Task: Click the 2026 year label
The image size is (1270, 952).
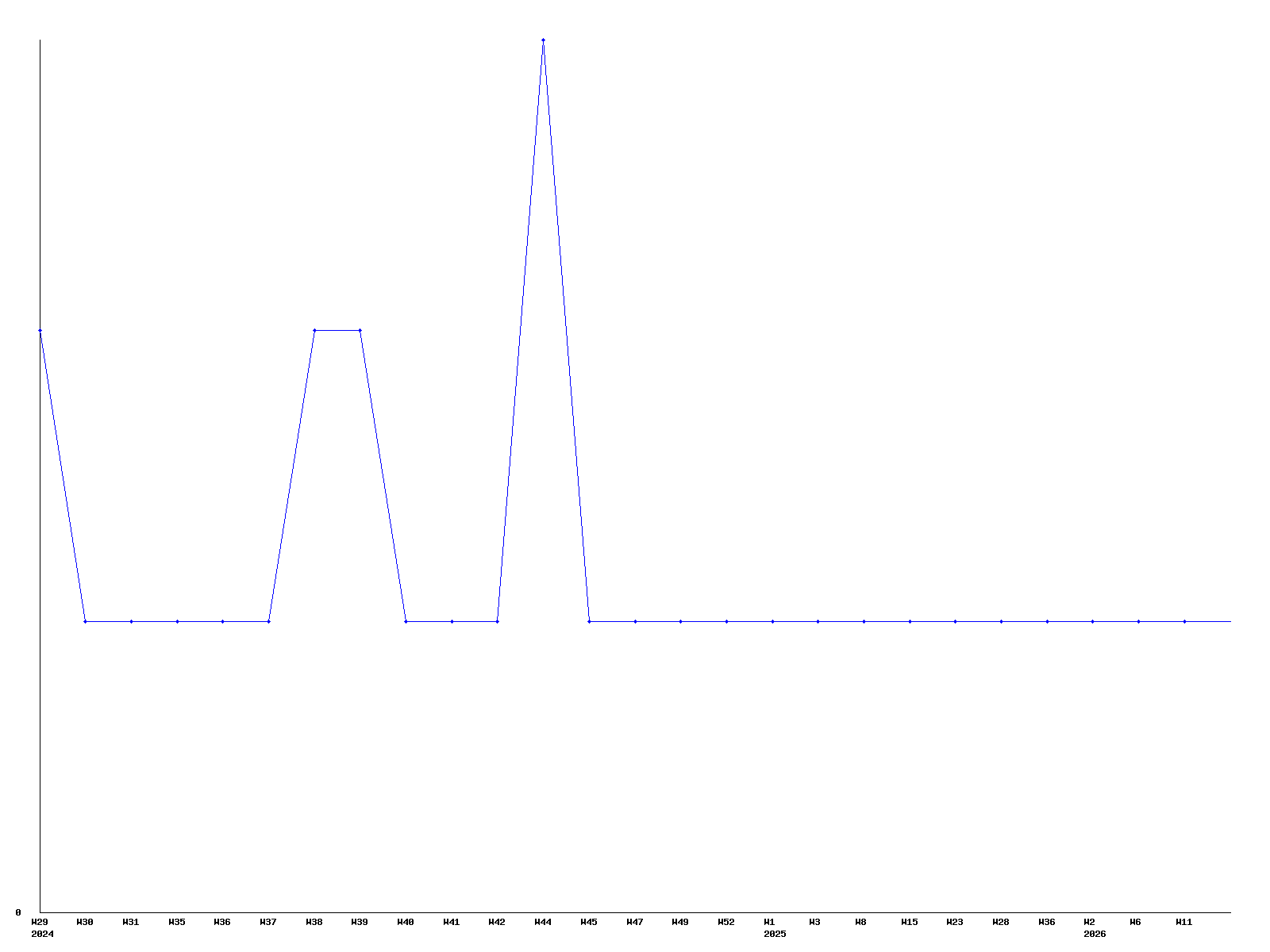Action: click(1095, 934)
